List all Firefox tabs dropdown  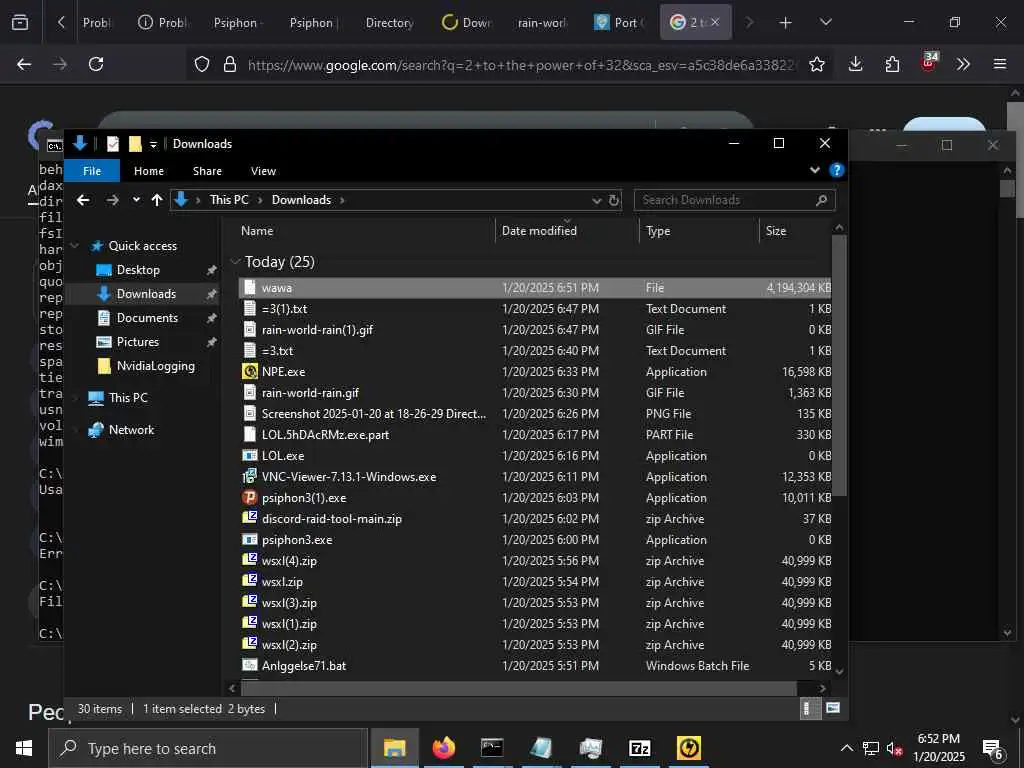coord(825,22)
